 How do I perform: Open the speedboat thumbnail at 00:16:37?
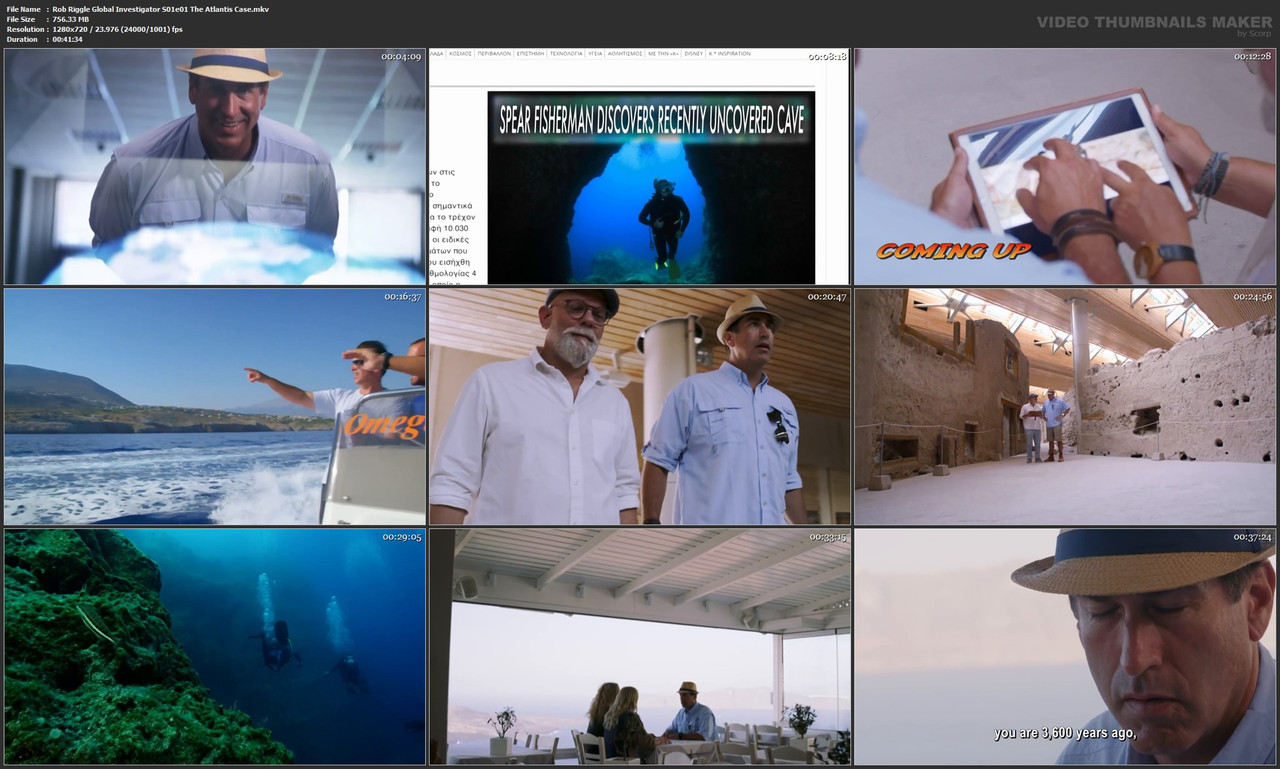pos(215,407)
